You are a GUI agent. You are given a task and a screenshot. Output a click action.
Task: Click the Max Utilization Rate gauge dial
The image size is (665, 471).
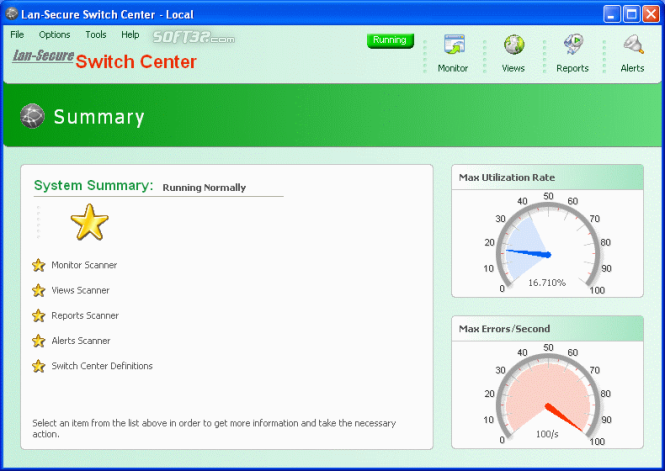[x=548, y=244]
